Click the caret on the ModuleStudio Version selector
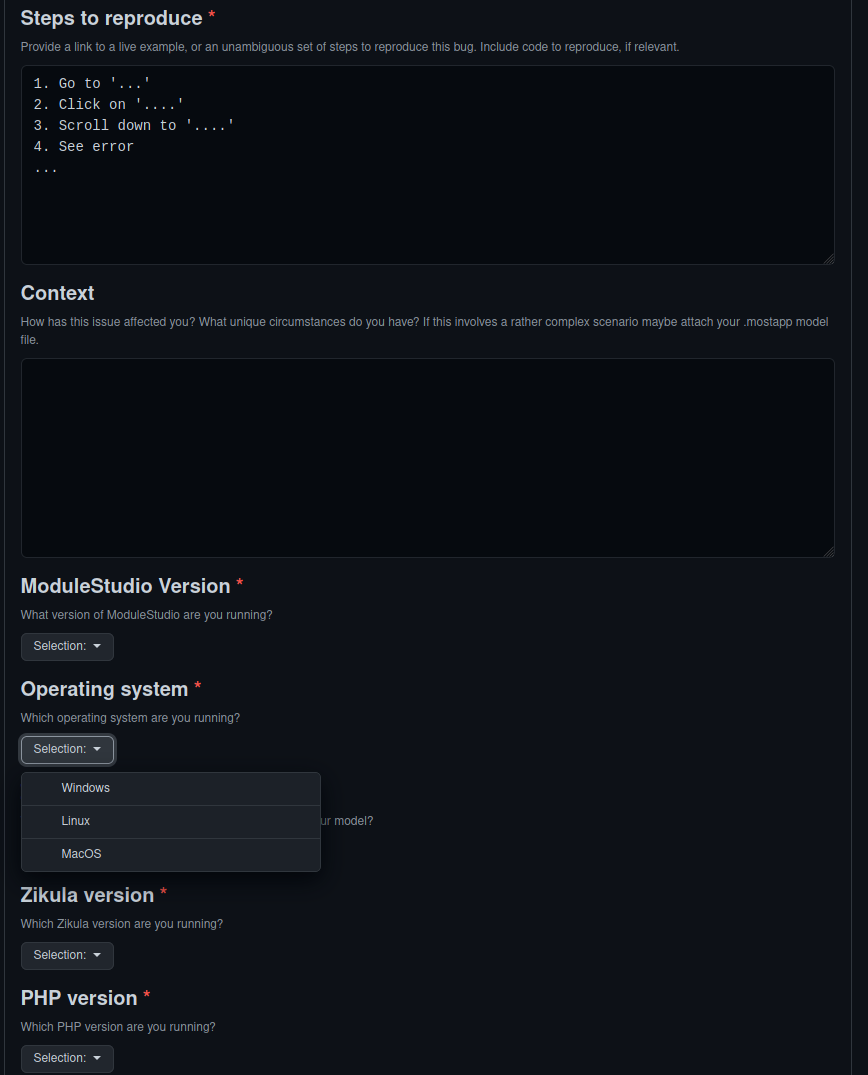 pyautogui.click(x=96, y=646)
